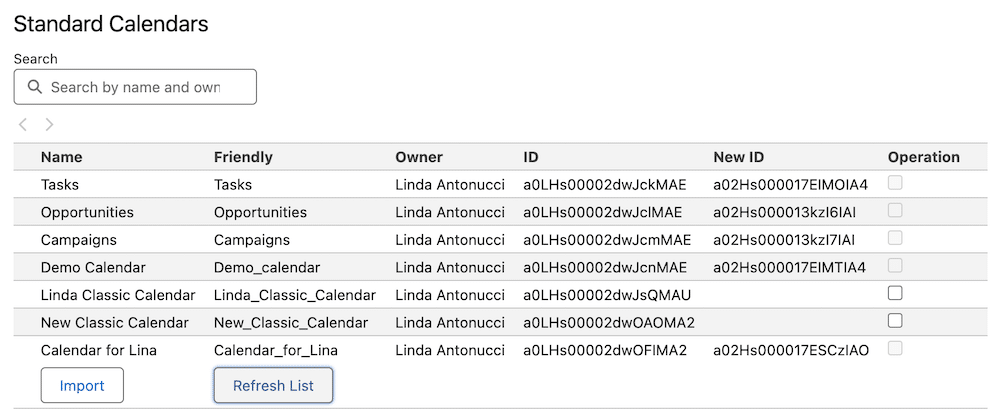Viewport: 1000px width, 419px height.
Task: Click the Name column header
Action: tap(62, 157)
